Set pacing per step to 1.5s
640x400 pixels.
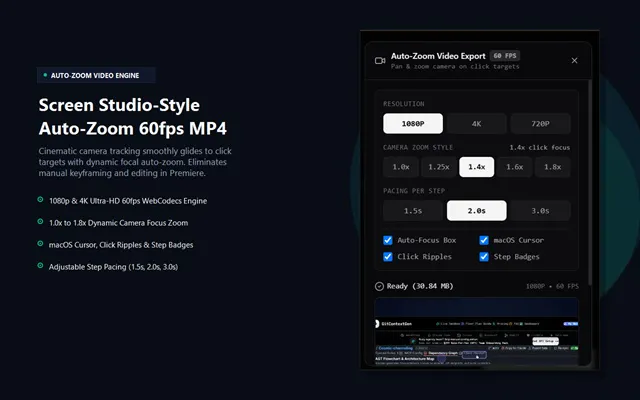(413, 211)
